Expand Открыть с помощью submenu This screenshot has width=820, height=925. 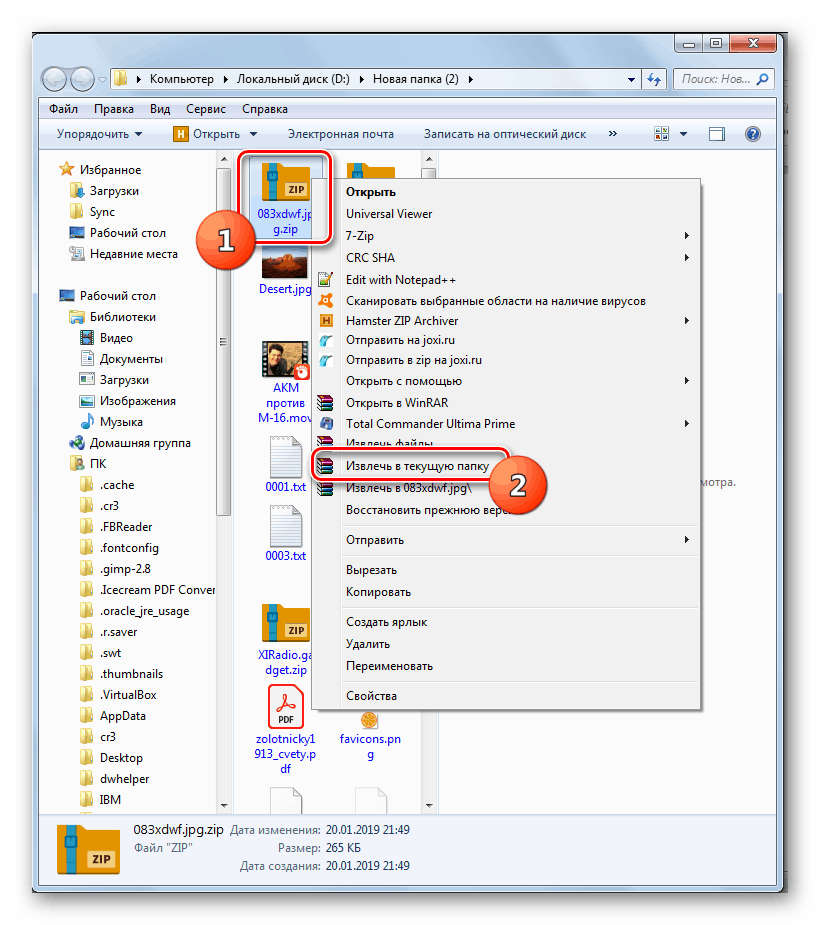coord(687,381)
